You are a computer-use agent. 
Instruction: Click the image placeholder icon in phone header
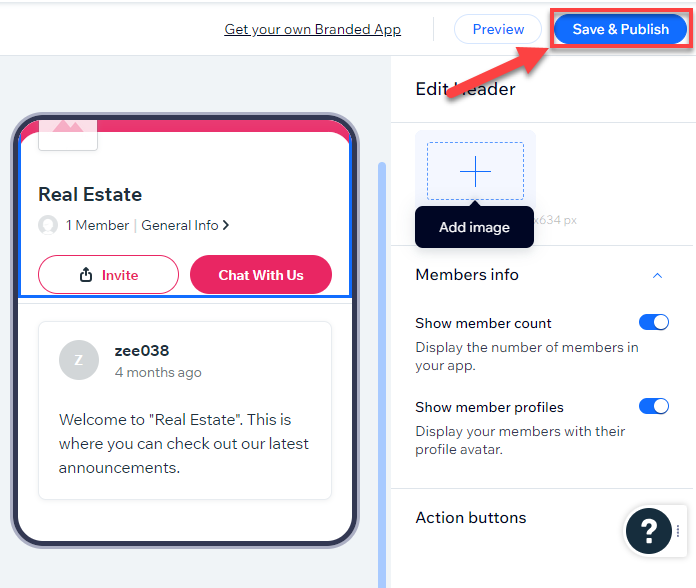coord(68,134)
